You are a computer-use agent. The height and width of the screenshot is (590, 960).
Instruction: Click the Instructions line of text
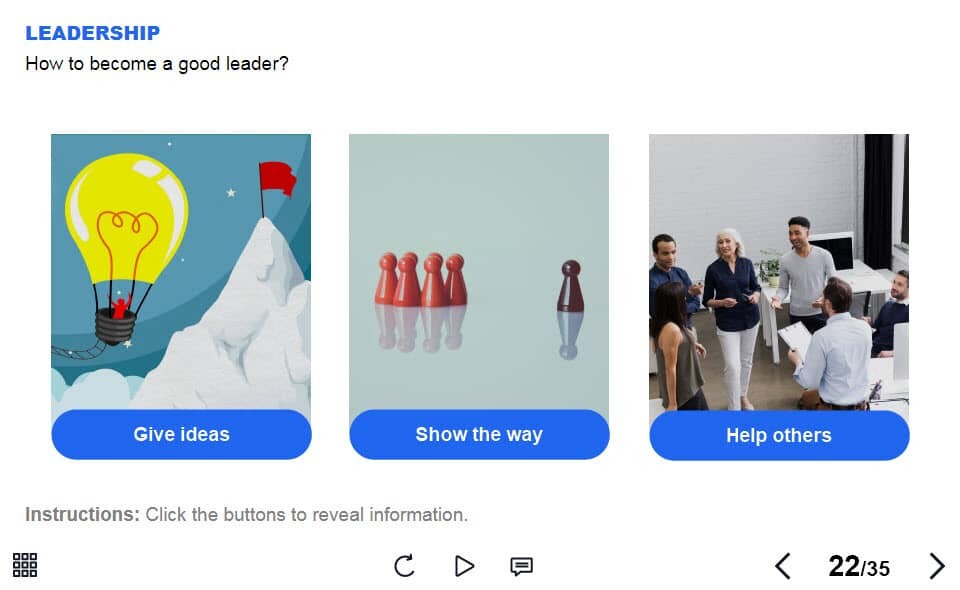[246, 515]
